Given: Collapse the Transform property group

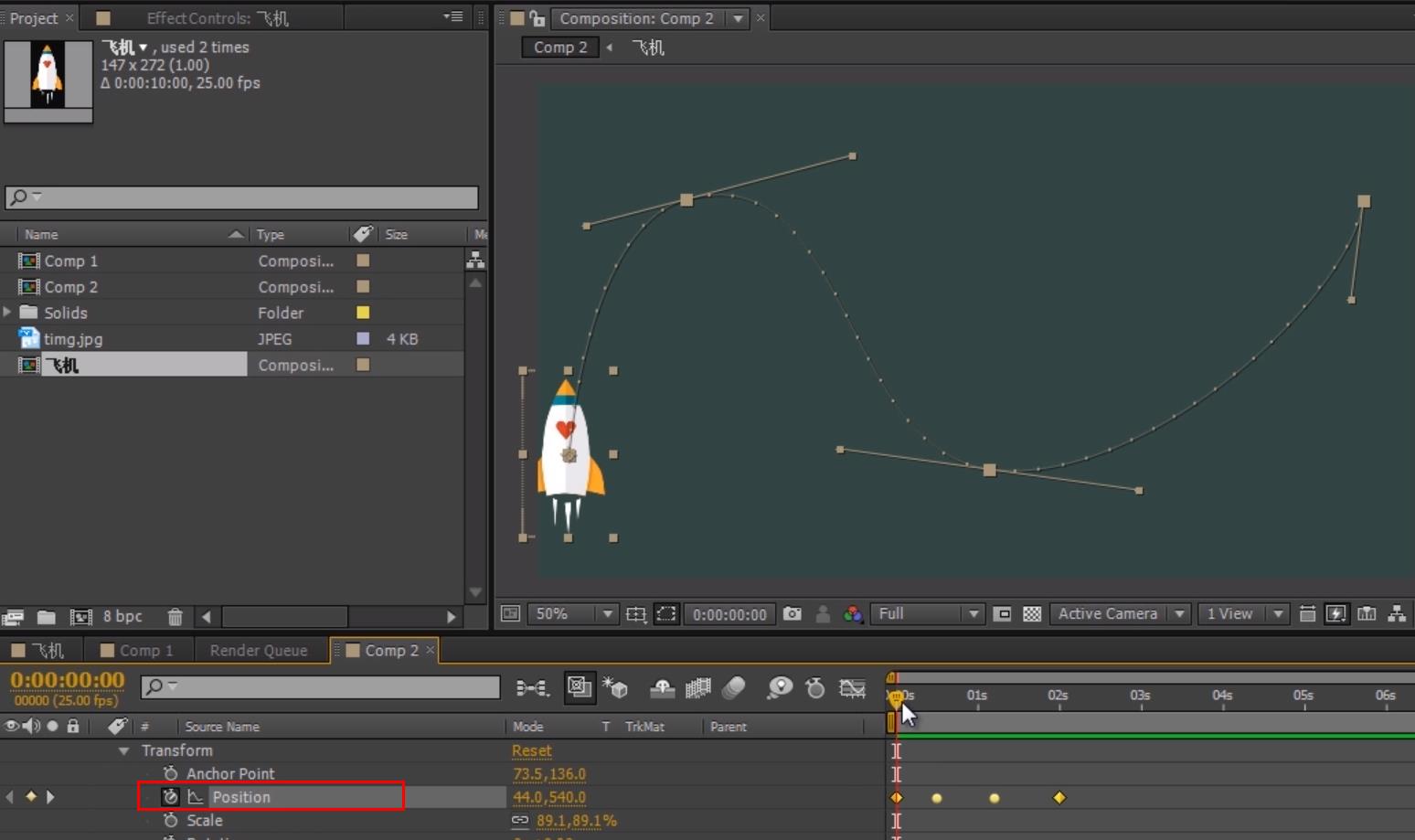Looking at the screenshot, I should pyautogui.click(x=123, y=750).
